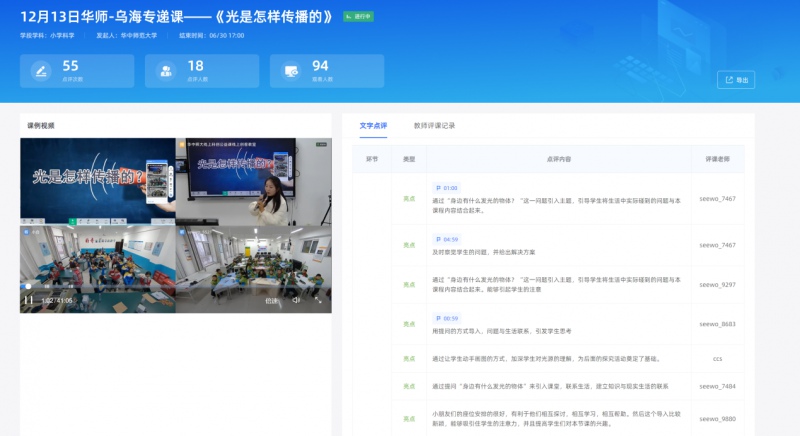Jump to the 04:59 timestamp flag
Screen dimensions: 800x436
click(446, 240)
